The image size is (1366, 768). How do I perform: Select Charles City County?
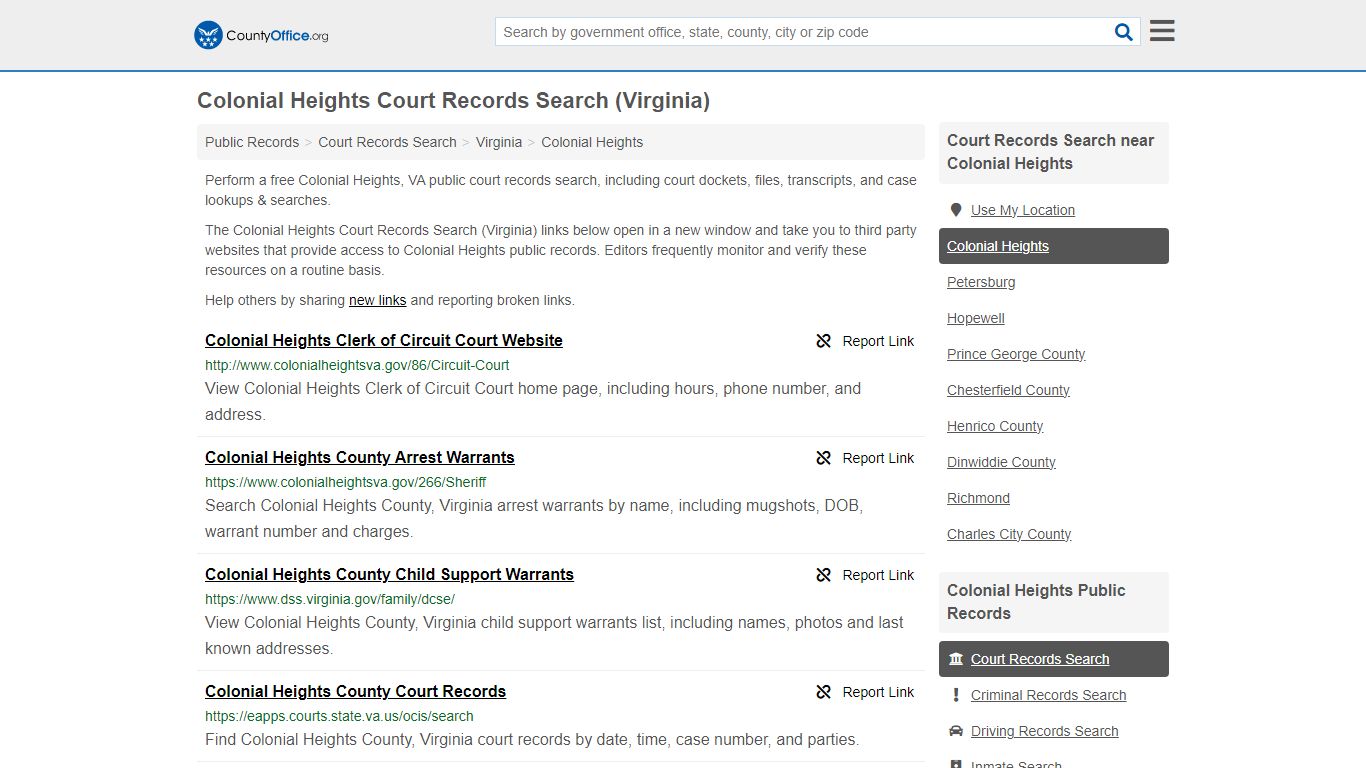click(x=1009, y=534)
